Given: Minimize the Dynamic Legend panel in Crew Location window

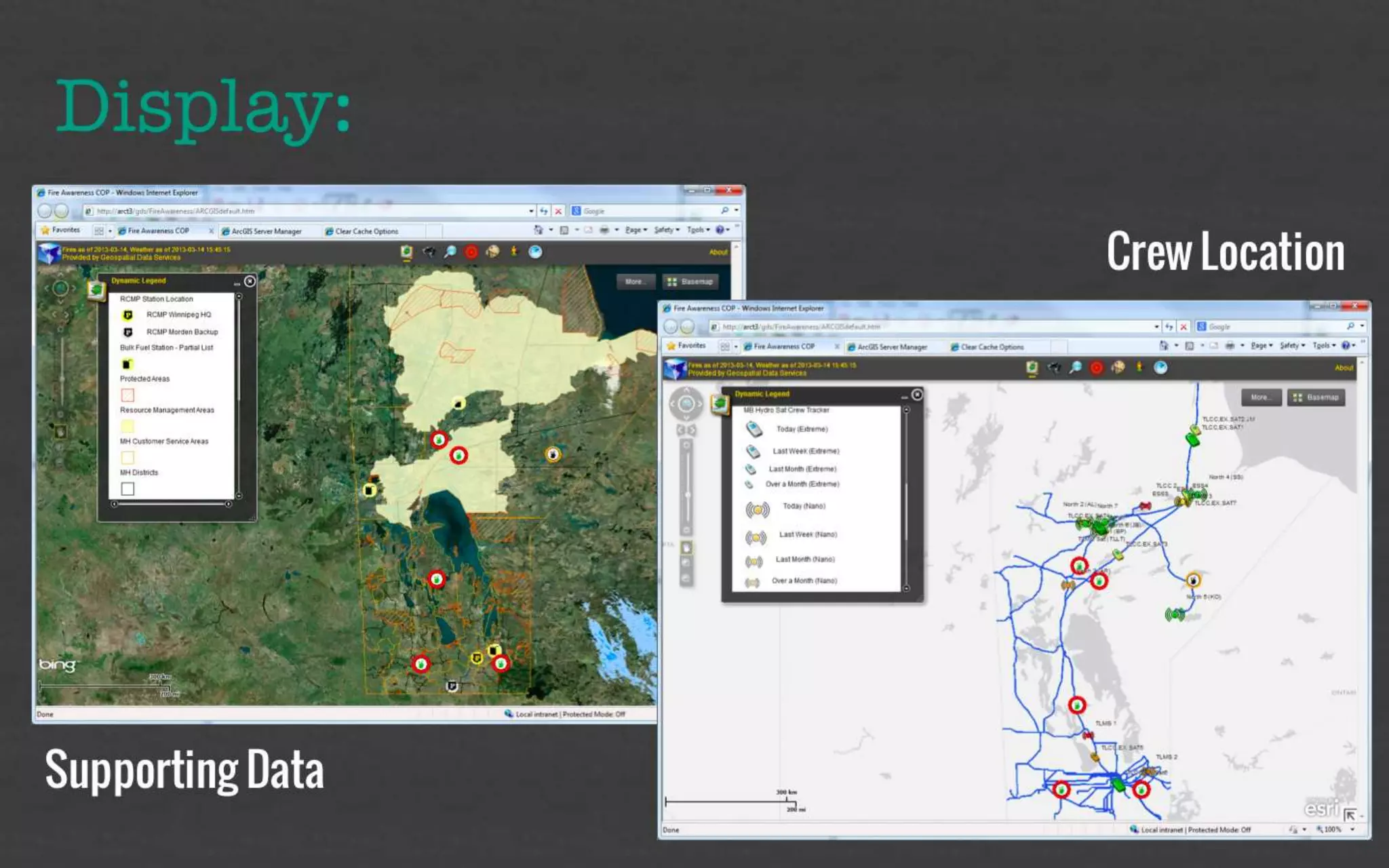Looking at the screenshot, I should coord(904,396).
